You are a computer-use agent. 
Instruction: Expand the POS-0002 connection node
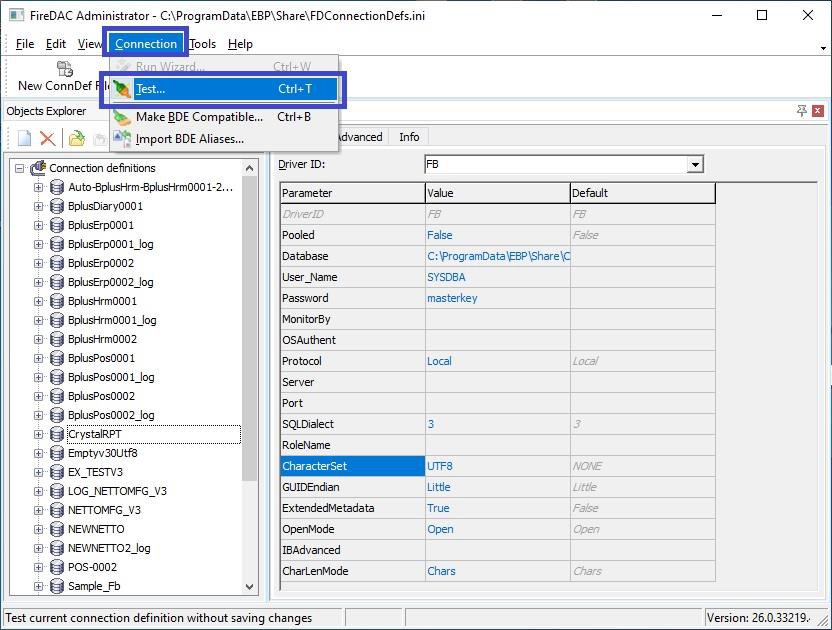pos(38,567)
